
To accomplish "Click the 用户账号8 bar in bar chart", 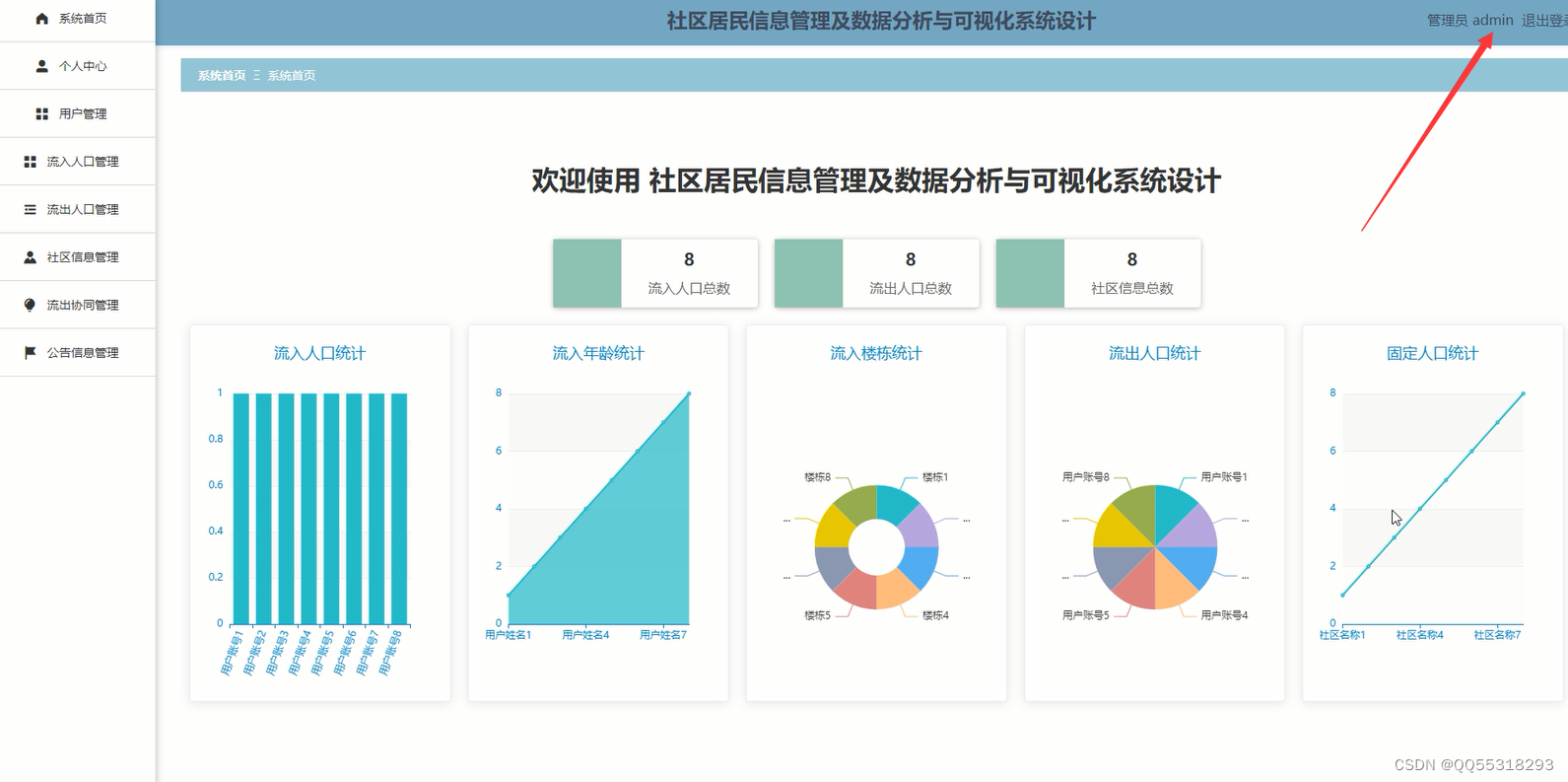I will (x=399, y=509).
